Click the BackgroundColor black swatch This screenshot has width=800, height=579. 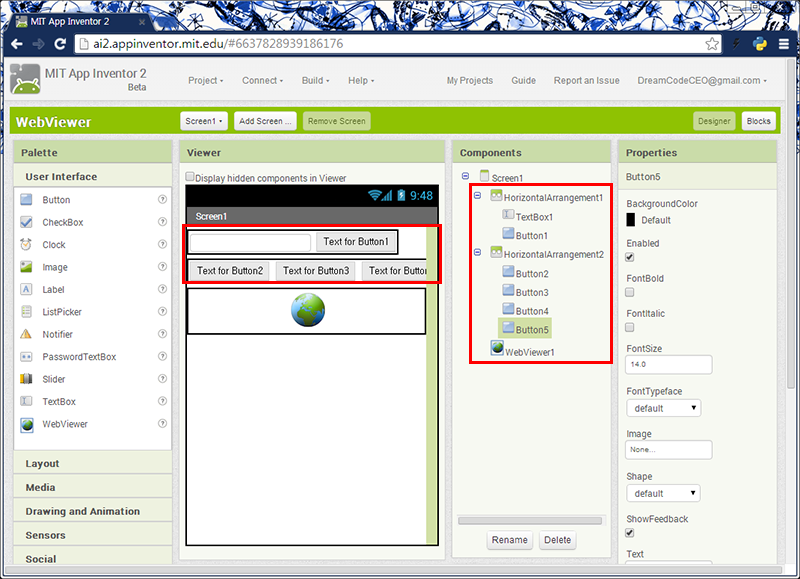(631, 220)
